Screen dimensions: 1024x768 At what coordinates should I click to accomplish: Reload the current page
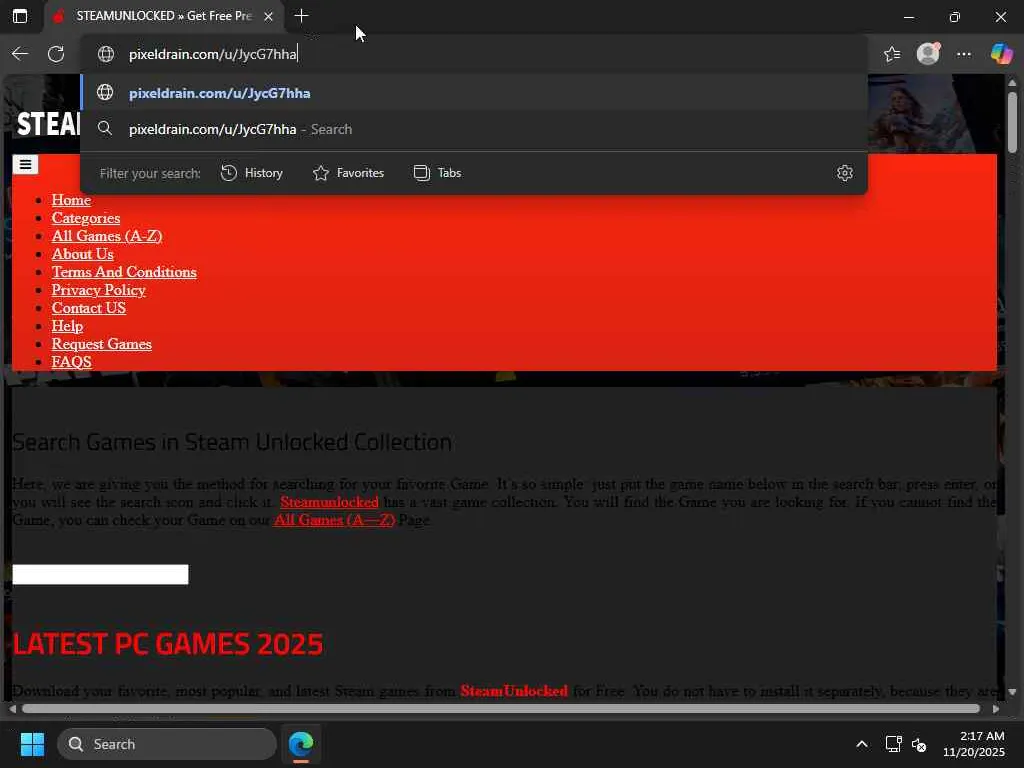click(x=56, y=54)
